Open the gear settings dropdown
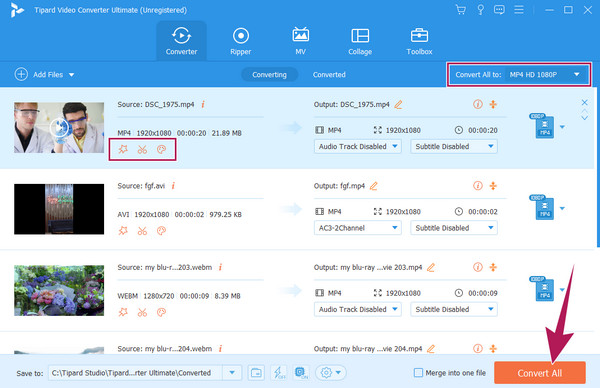 point(331,373)
